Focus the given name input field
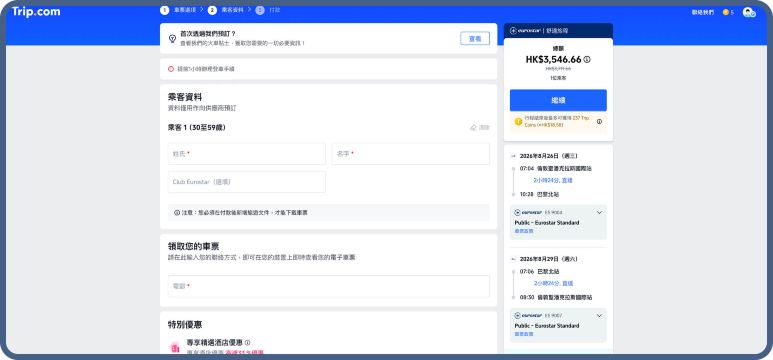 (411, 154)
